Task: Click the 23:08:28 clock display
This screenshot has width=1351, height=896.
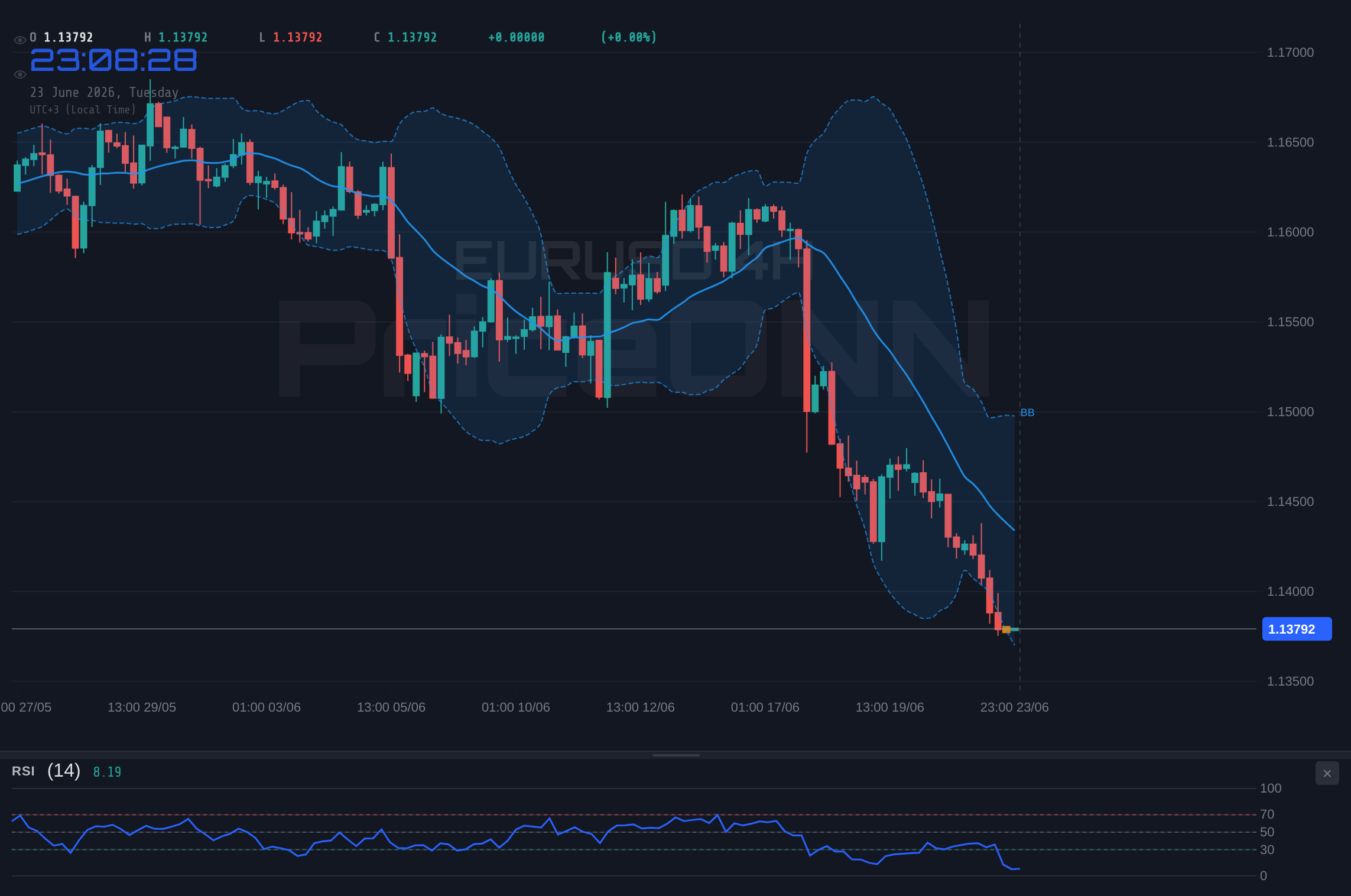Action: point(113,60)
